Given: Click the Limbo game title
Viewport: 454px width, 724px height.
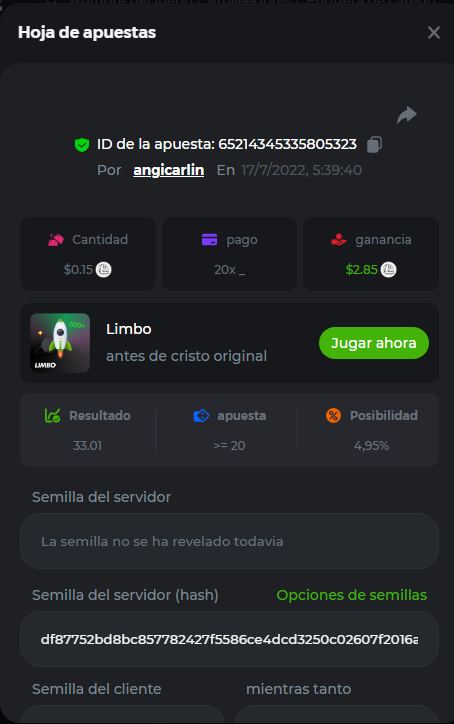Looking at the screenshot, I should pyautogui.click(x=129, y=329).
